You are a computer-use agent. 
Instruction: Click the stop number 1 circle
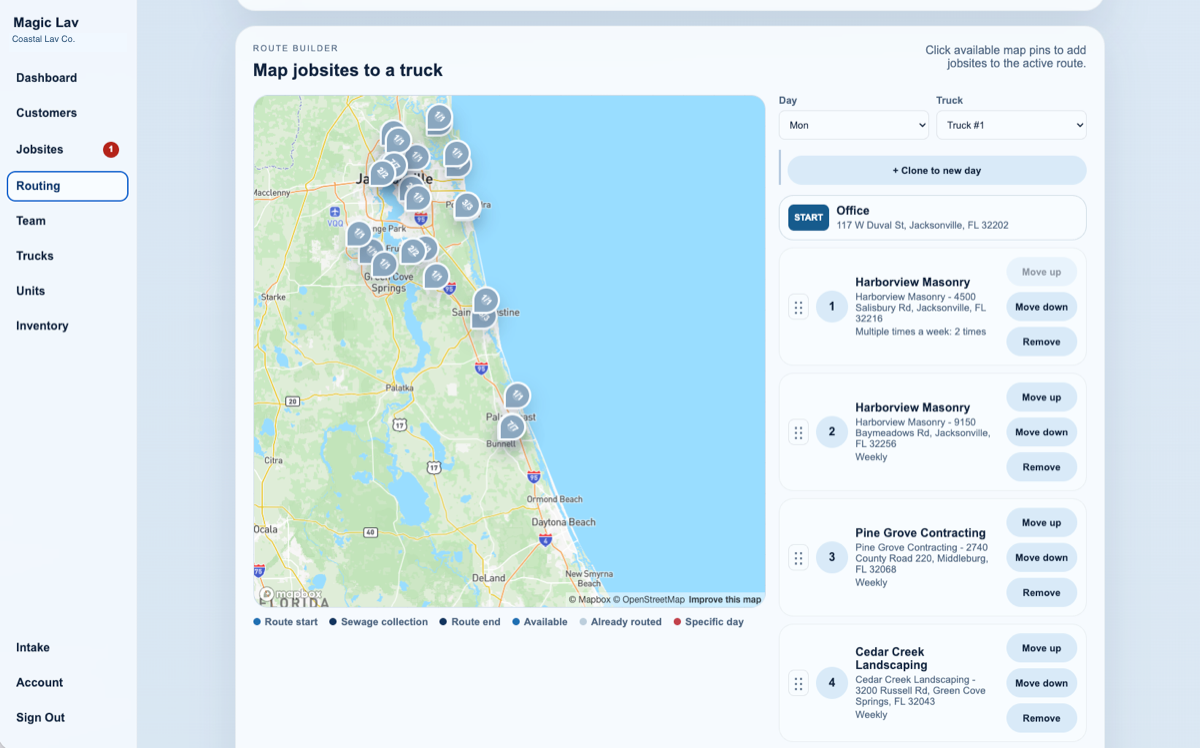(832, 307)
